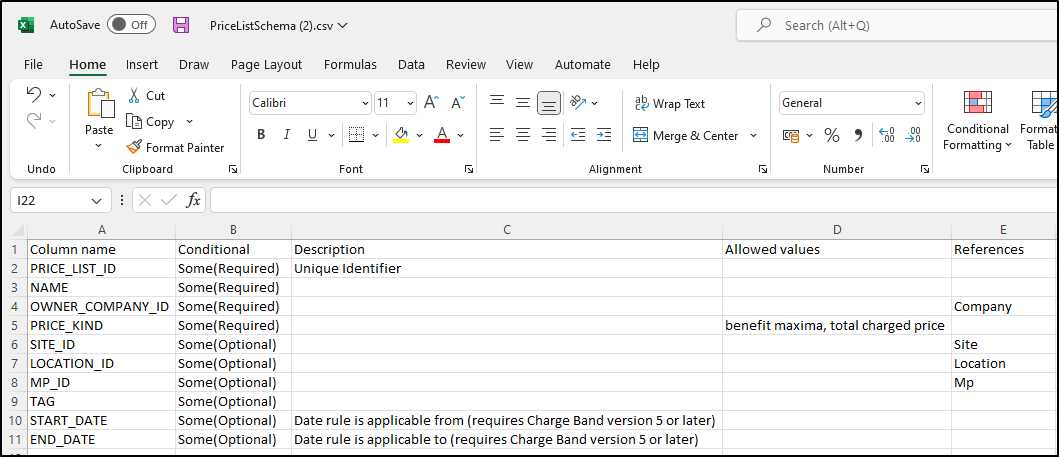The width and height of the screenshot is (1059, 457).
Task: Open the Calibri font name dropdown
Action: tap(365, 103)
